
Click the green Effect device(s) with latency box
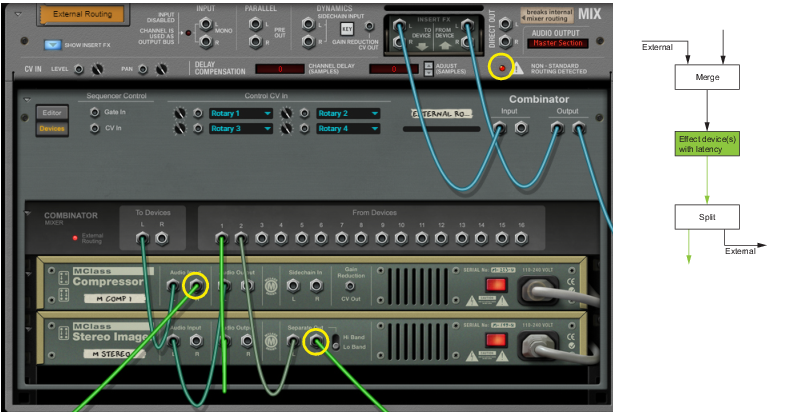tap(707, 144)
